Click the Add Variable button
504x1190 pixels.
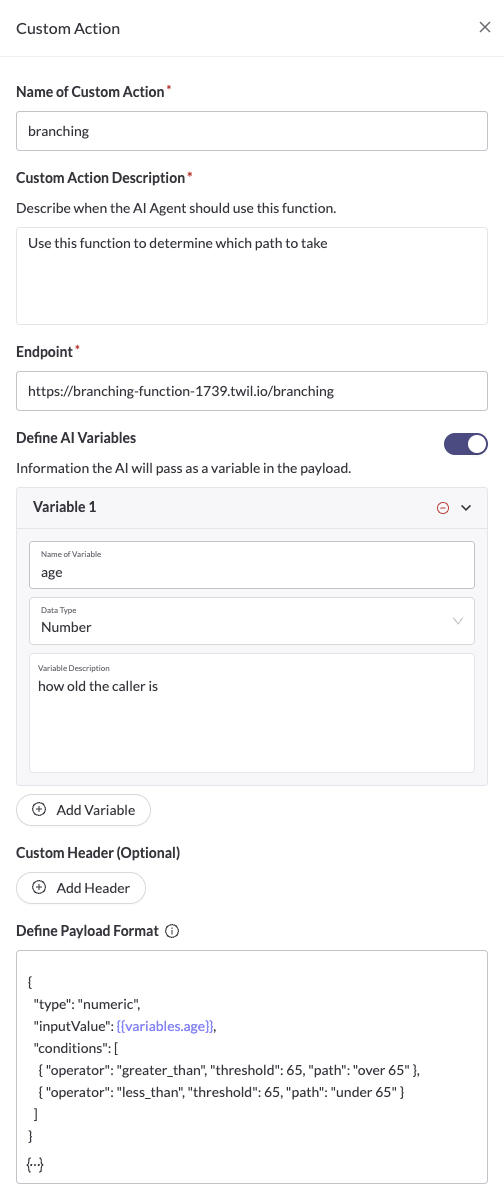click(83, 810)
